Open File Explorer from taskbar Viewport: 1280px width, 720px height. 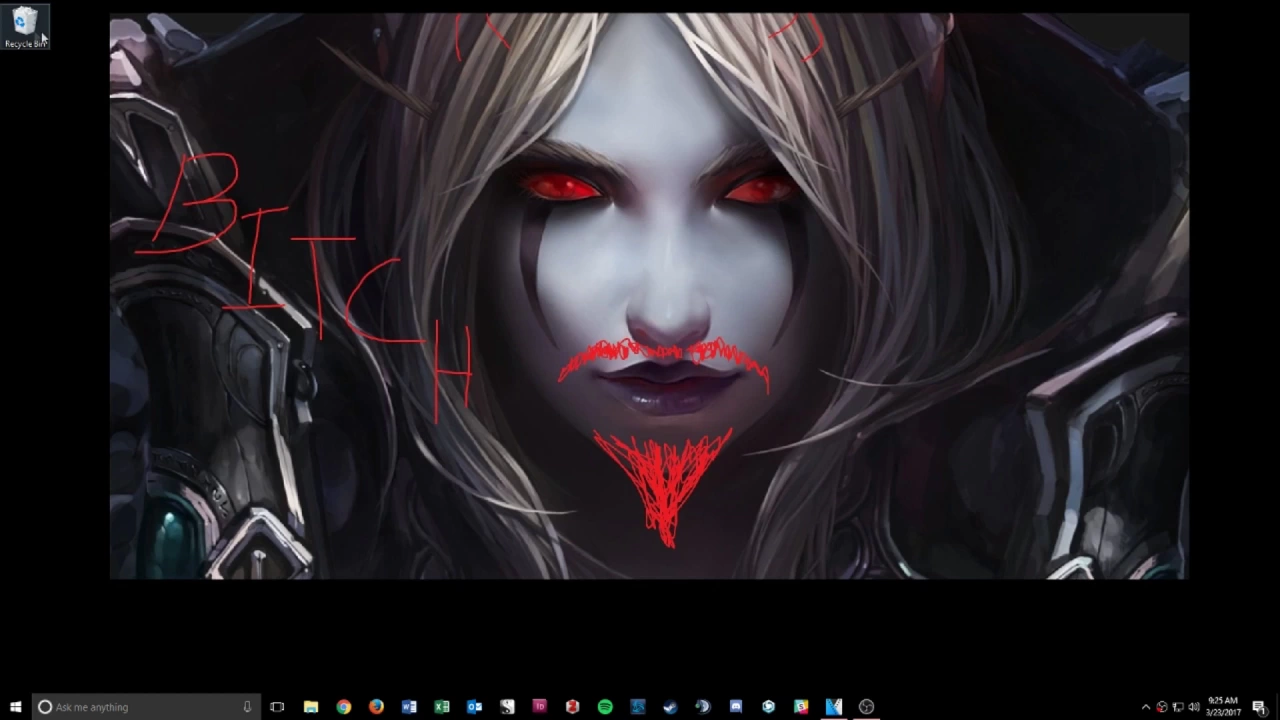point(311,707)
